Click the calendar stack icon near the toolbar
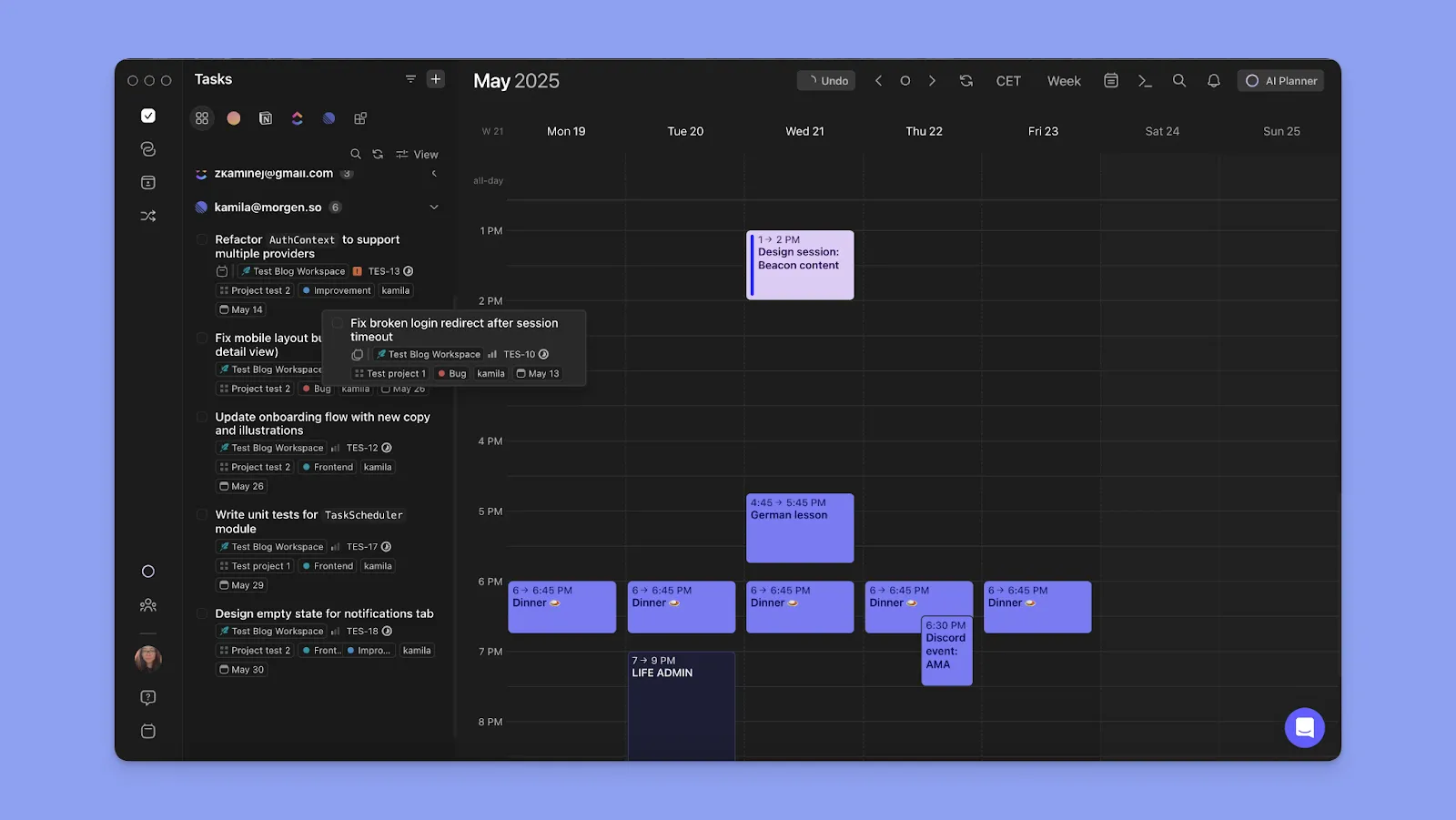The height and width of the screenshot is (820, 1456). pyautogui.click(x=1110, y=81)
